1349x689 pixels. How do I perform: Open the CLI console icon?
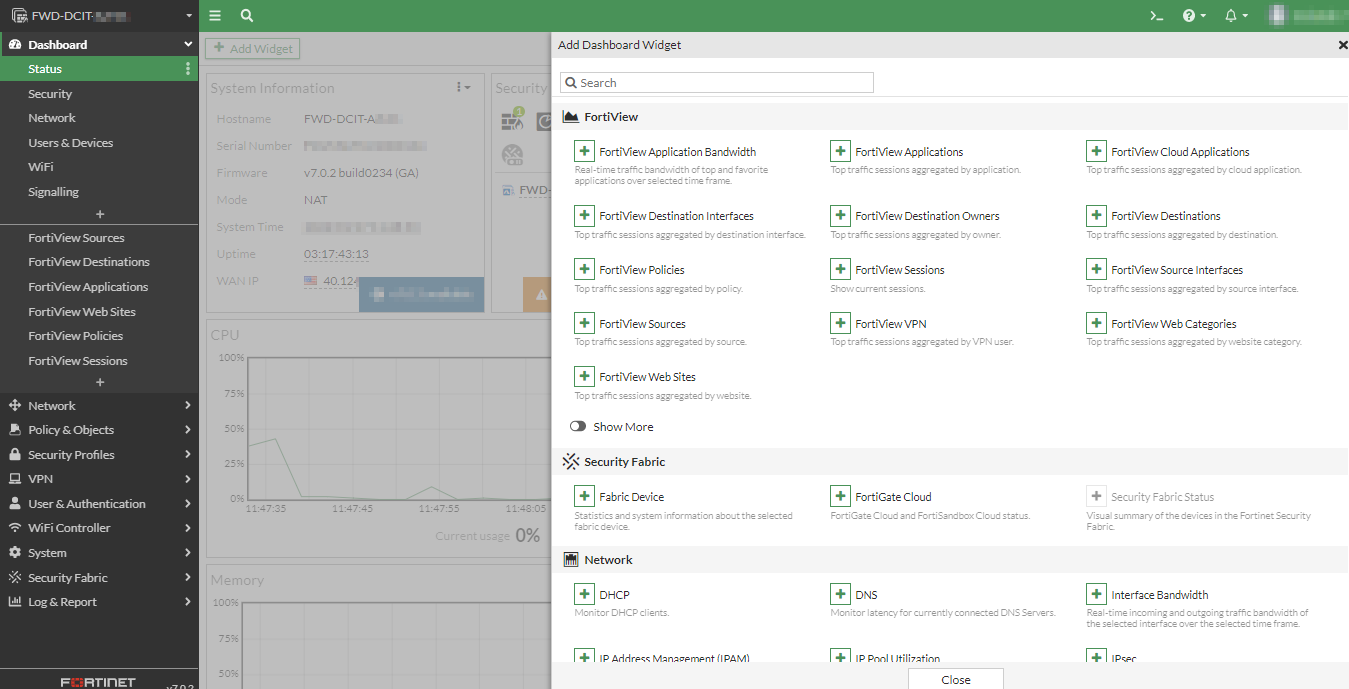click(x=1156, y=15)
